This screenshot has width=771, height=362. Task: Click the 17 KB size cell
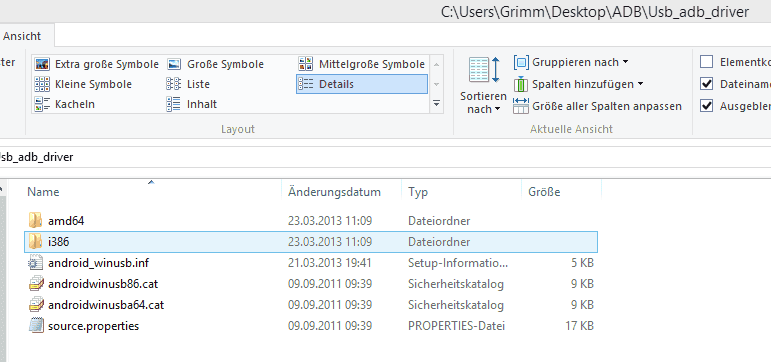580,326
